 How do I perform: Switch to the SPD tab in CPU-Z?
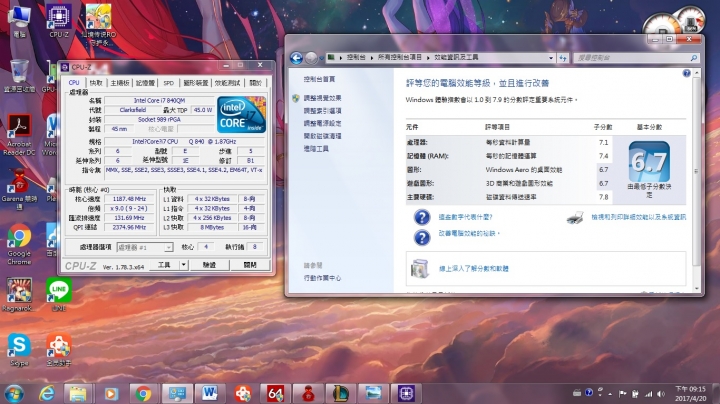[x=169, y=83]
